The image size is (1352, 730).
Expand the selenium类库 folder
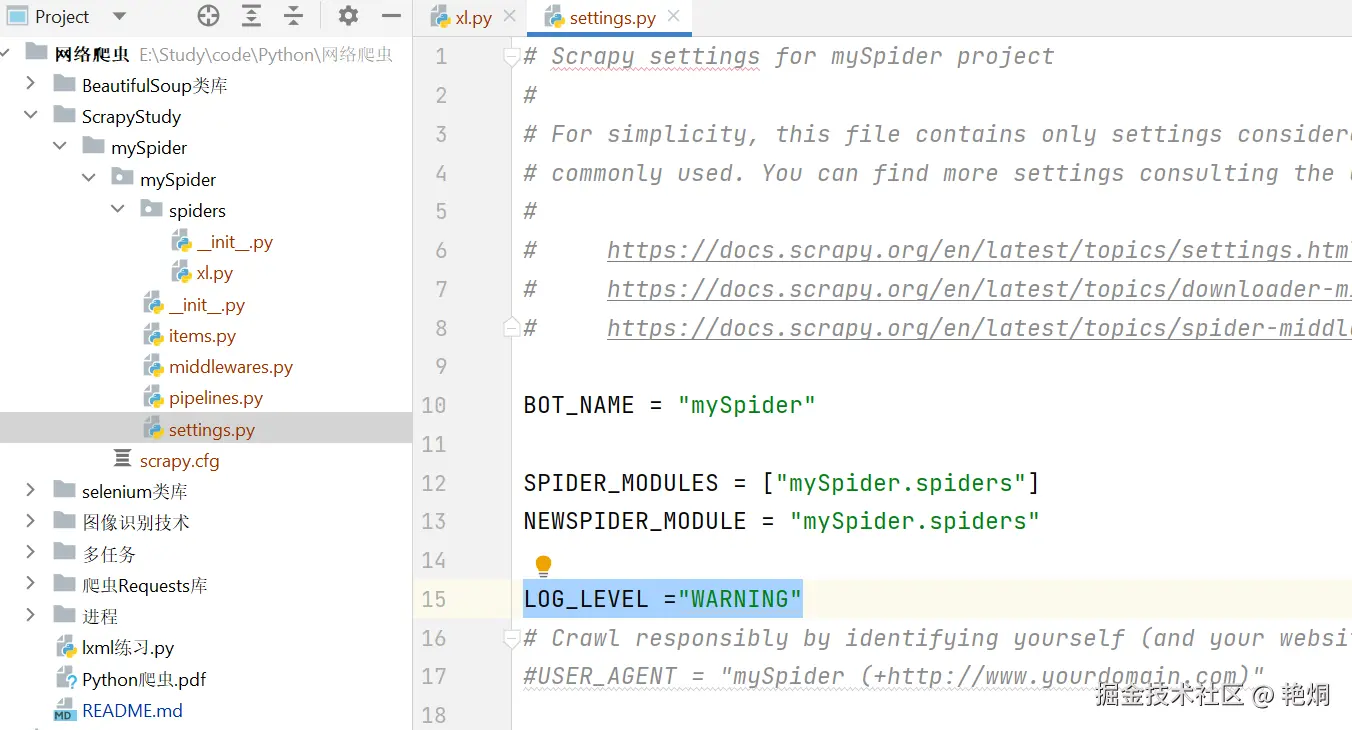coord(31,491)
